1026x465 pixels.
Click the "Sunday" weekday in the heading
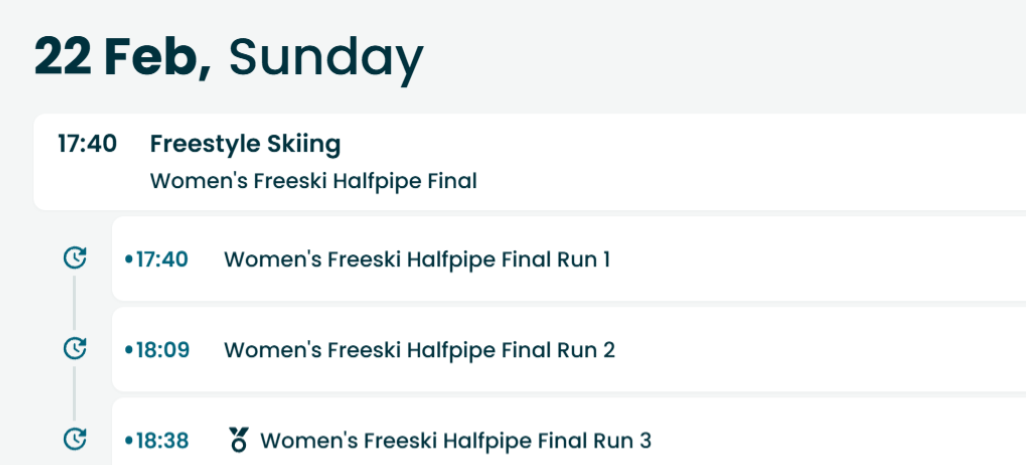pos(326,57)
